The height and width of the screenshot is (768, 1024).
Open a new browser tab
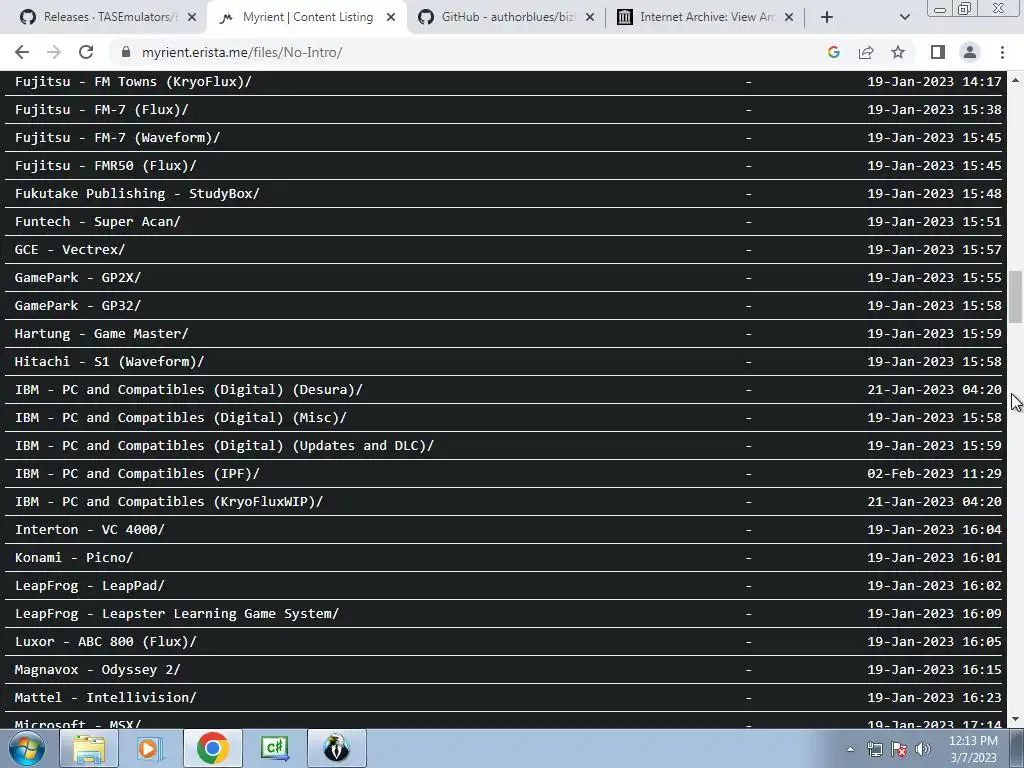[827, 17]
